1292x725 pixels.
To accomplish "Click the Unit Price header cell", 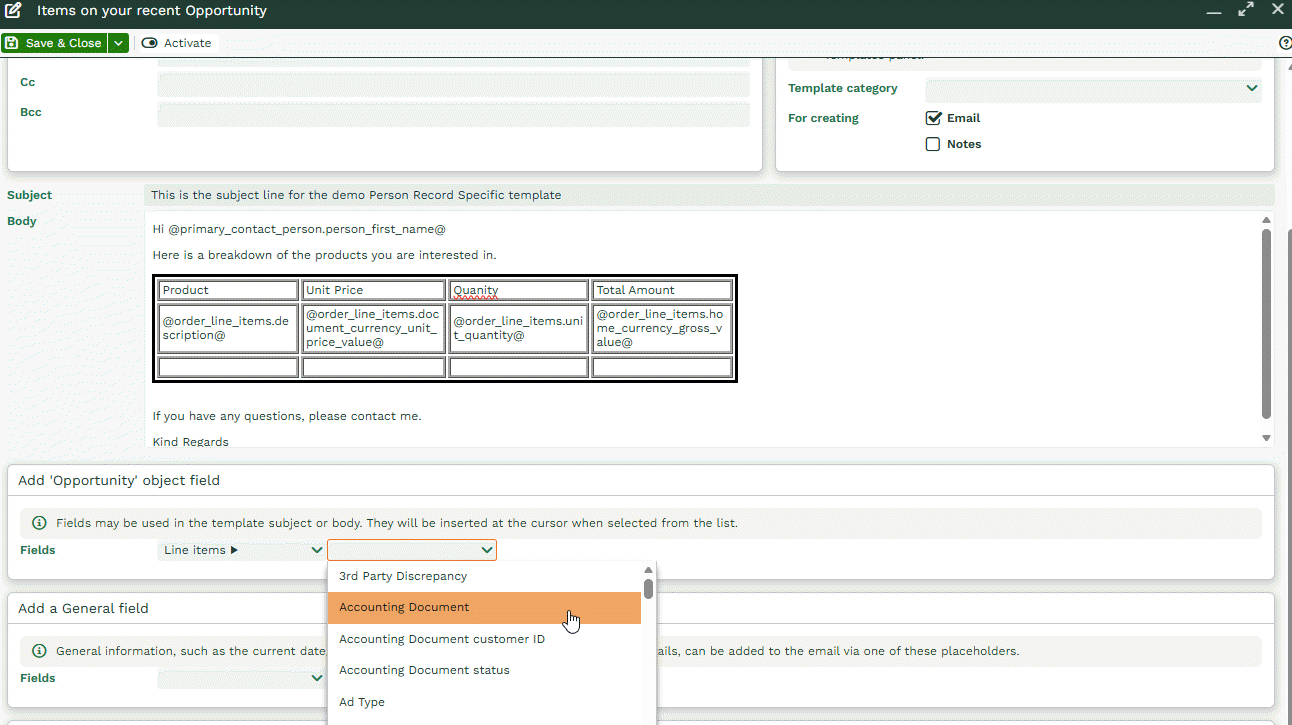I will point(373,290).
